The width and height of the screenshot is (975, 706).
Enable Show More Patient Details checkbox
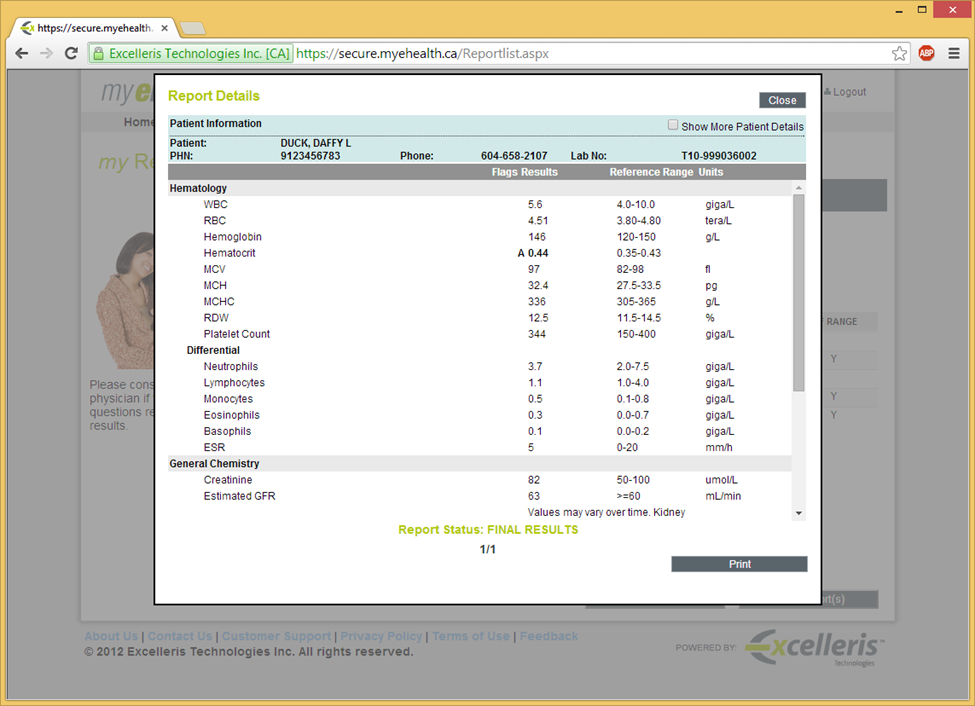(x=673, y=125)
